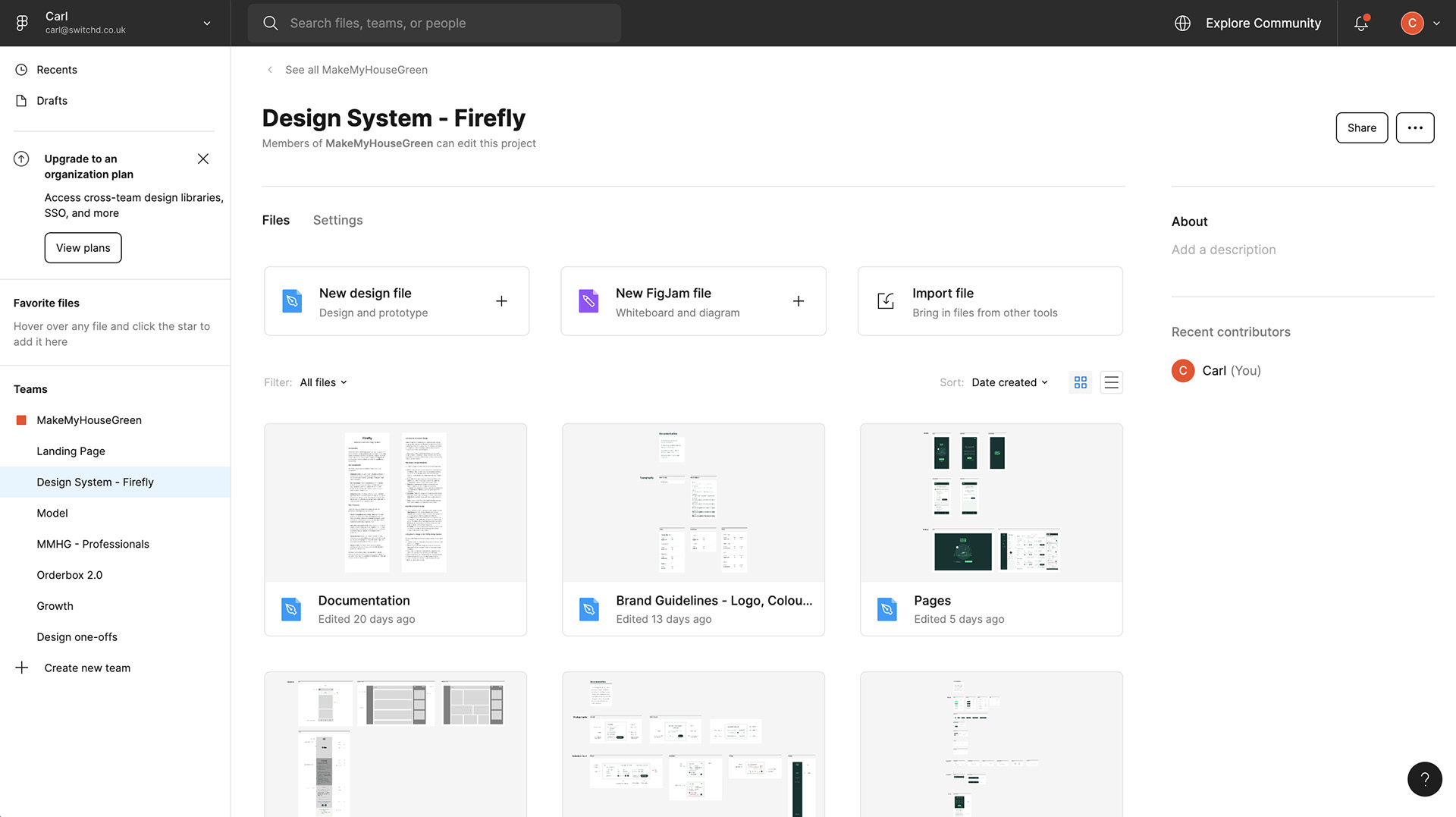Switch to list view

point(1112,382)
